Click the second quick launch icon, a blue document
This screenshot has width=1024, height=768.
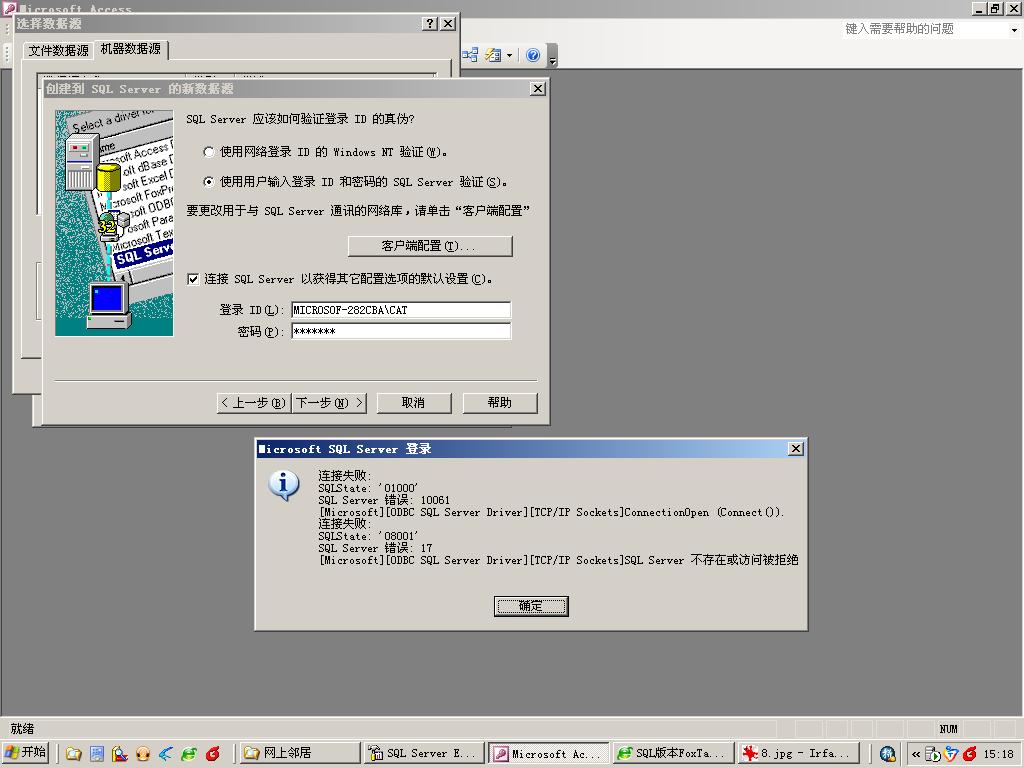coord(97,754)
